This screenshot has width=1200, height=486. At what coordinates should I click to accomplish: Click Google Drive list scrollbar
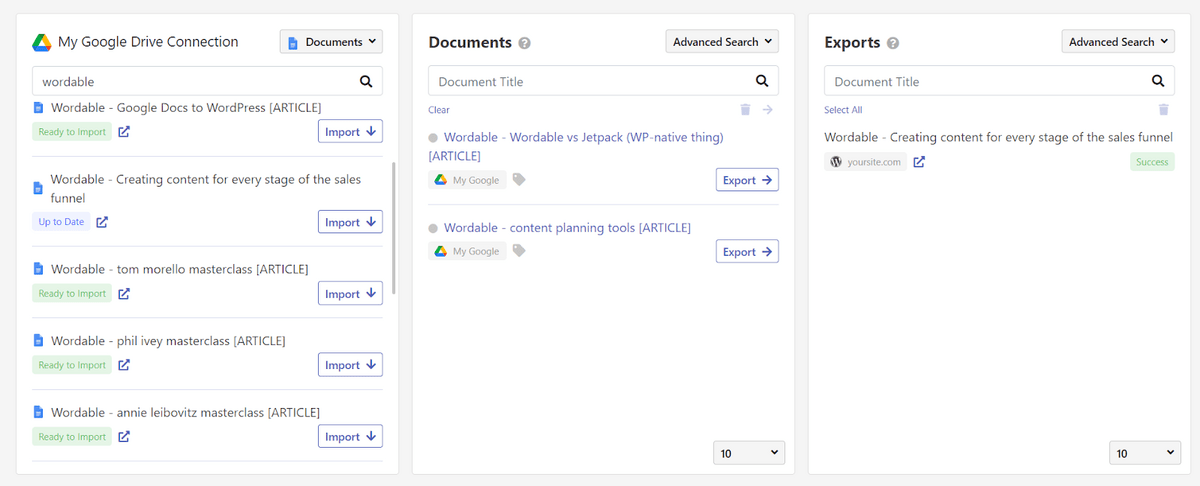point(394,228)
